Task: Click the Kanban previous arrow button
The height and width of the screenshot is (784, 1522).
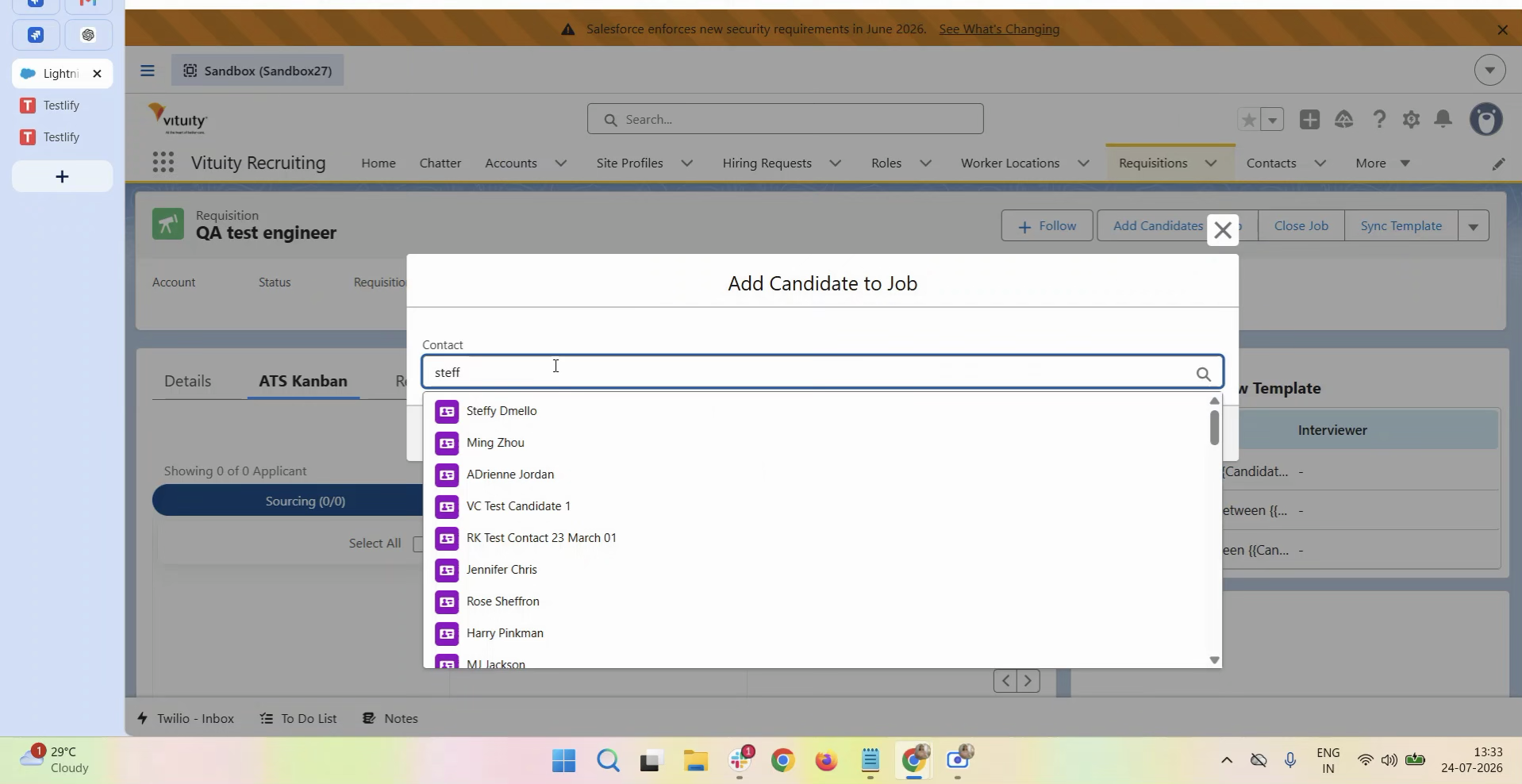Action: click(x=1005, y=681)
